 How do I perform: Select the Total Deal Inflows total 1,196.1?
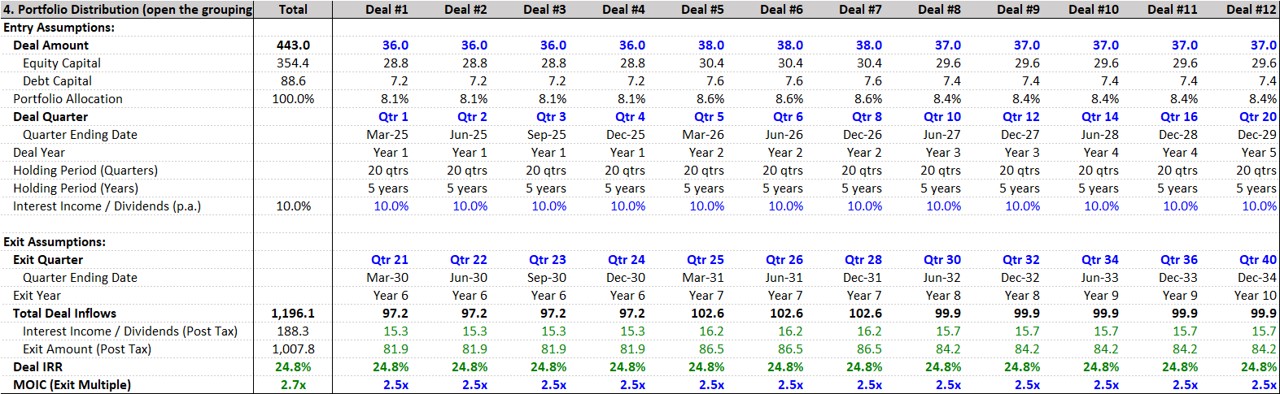point(293,313)
